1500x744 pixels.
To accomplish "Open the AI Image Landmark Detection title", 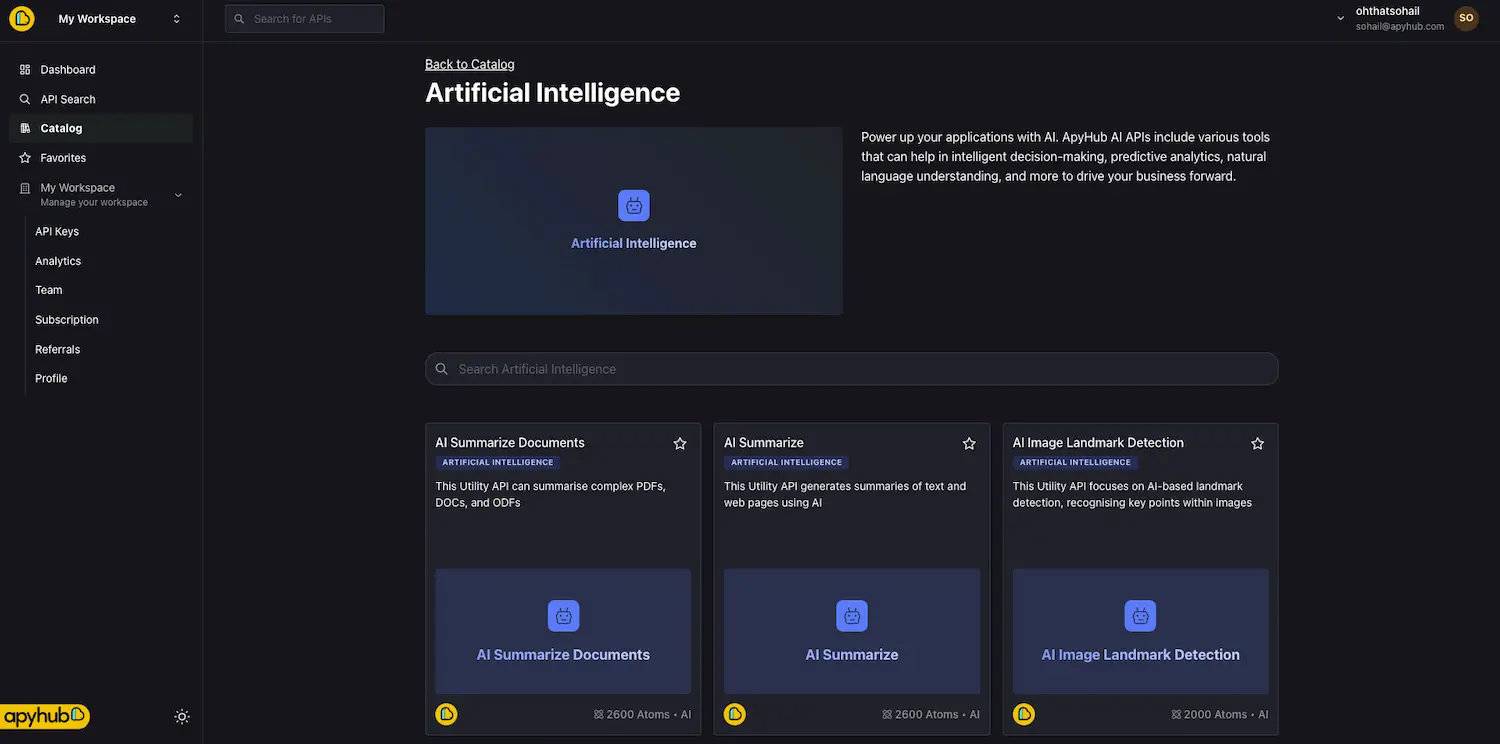I will coord(1098,443).
